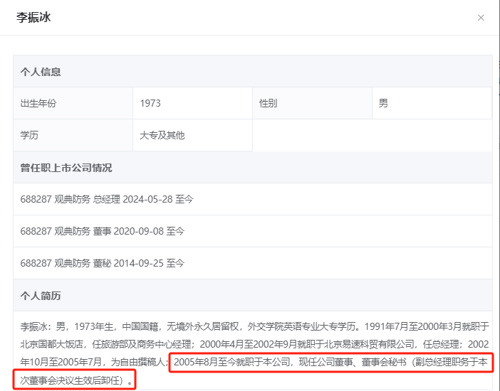Select the 总经理 2024-05-28 position row
500x391 pixels.
[x=253, y=199]
